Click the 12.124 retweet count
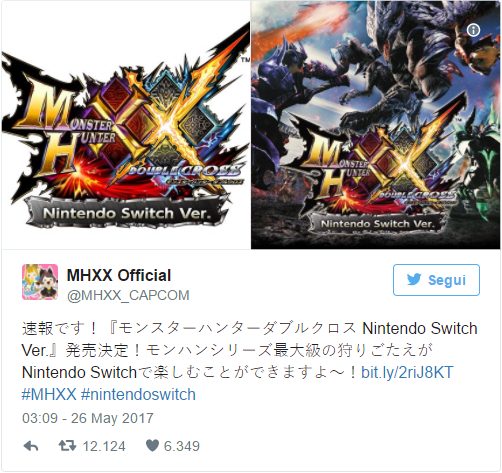 point(104,446)
